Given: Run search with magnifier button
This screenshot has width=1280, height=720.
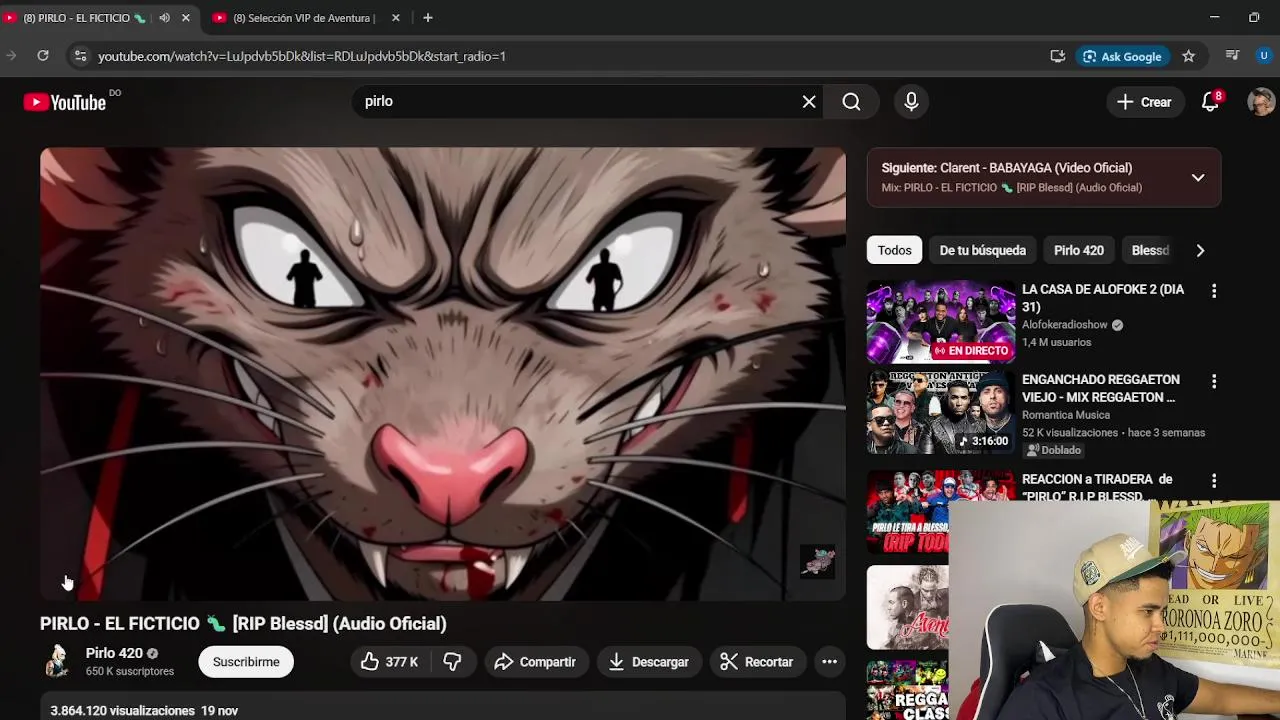Looking at the screenshot, I should click(851, 101).
